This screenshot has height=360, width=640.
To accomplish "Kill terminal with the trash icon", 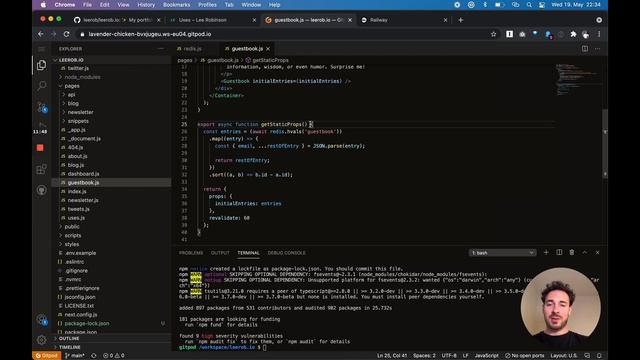I will (x=572, y=253).
